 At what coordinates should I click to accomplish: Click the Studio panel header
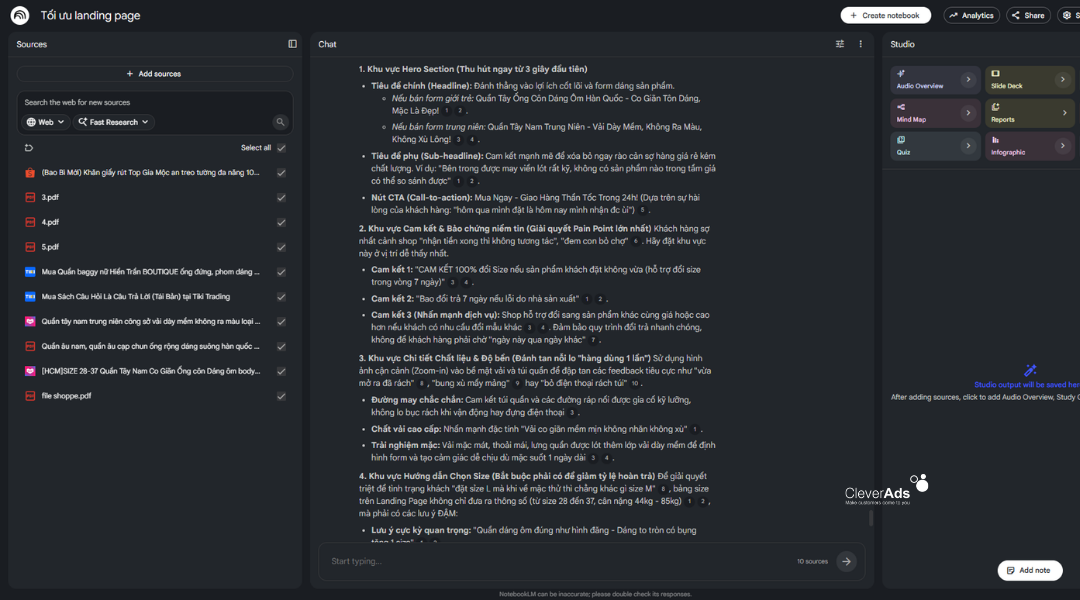902,44
